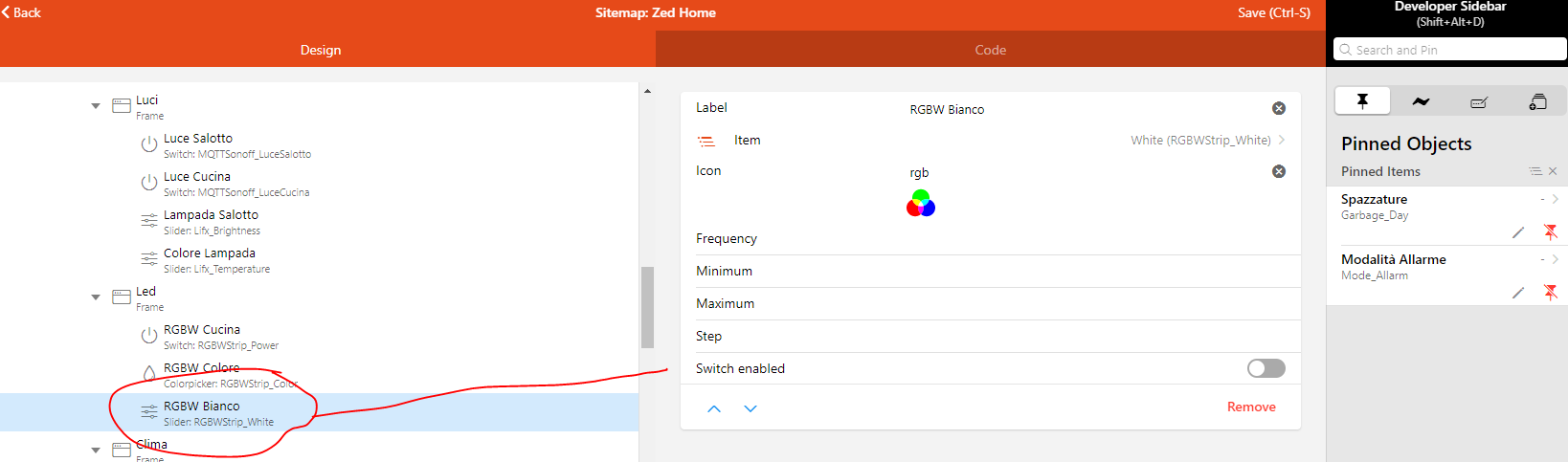Screen dimensions: 1568x462
Task: Move the widget up with the arrow
Action: click(714, 408)
